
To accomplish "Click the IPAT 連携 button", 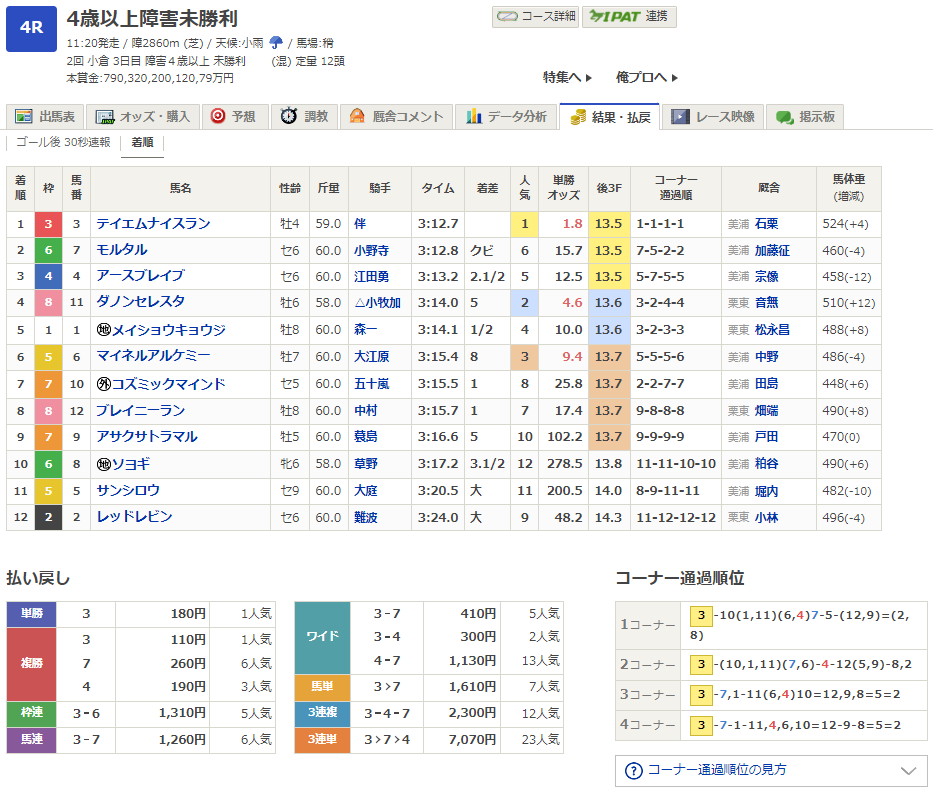I will pos(629,17).
